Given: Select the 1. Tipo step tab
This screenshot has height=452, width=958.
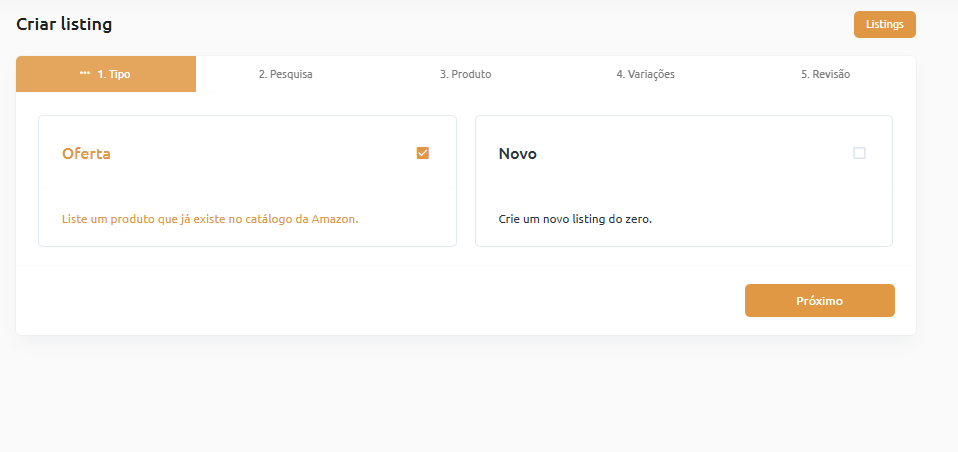Looking at the screenshot, I should point(113,74).
